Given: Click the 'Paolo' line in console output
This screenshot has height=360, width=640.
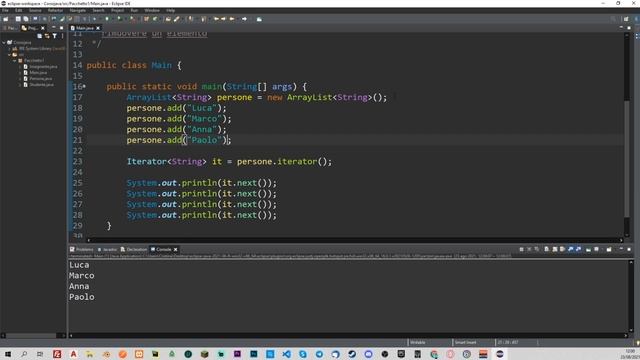Looking at the screenshot, I should 82,297.
